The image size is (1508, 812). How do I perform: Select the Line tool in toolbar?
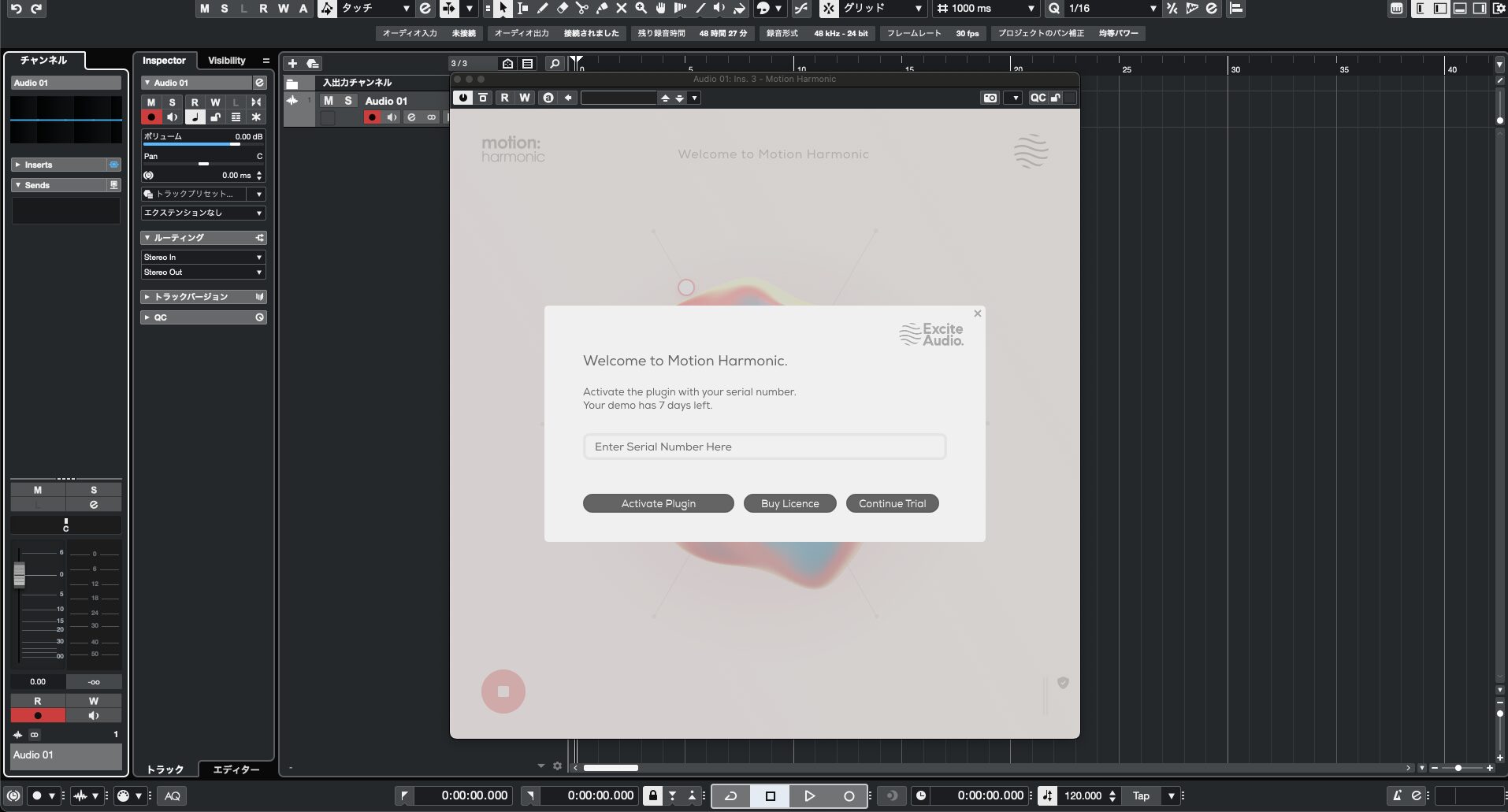[x=700, y=9]
